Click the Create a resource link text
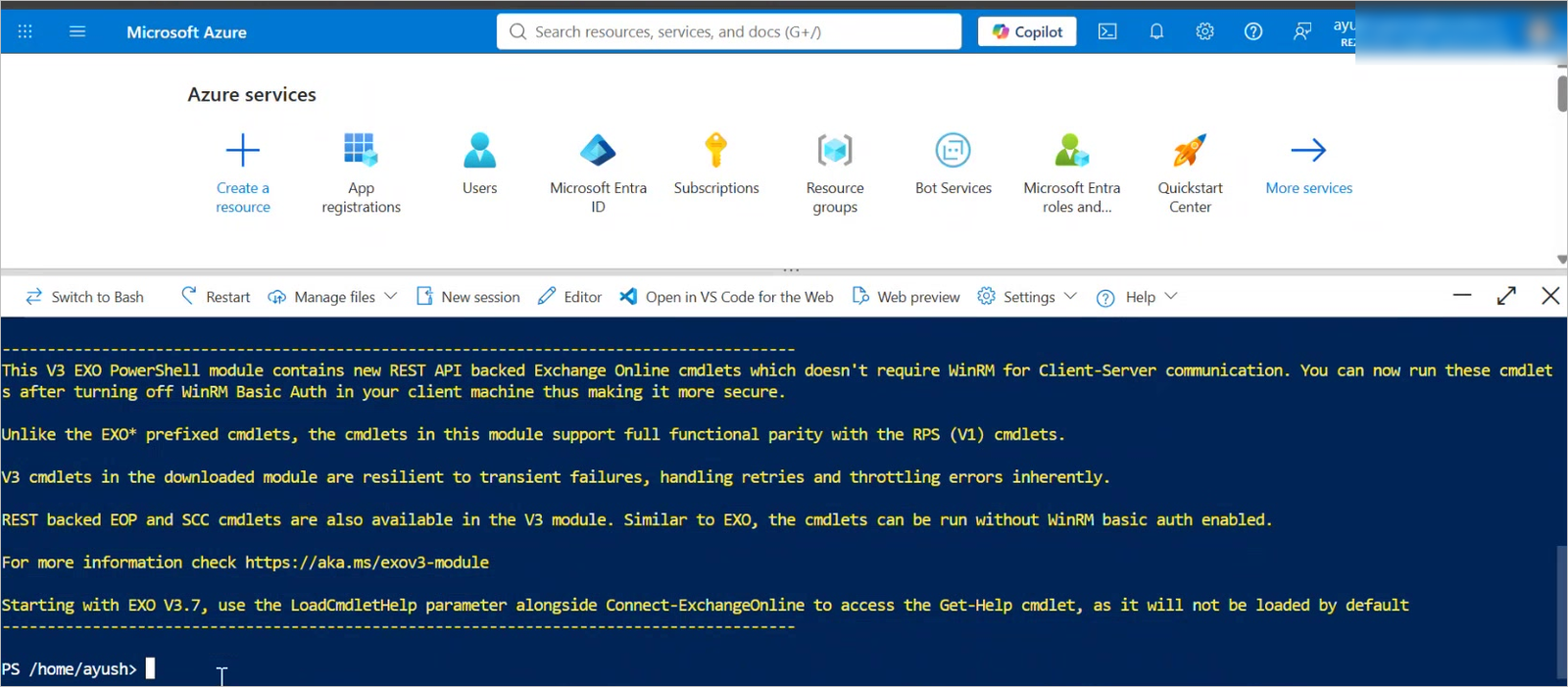This screenshot has height=687, width=1568. tap(243, 197)
